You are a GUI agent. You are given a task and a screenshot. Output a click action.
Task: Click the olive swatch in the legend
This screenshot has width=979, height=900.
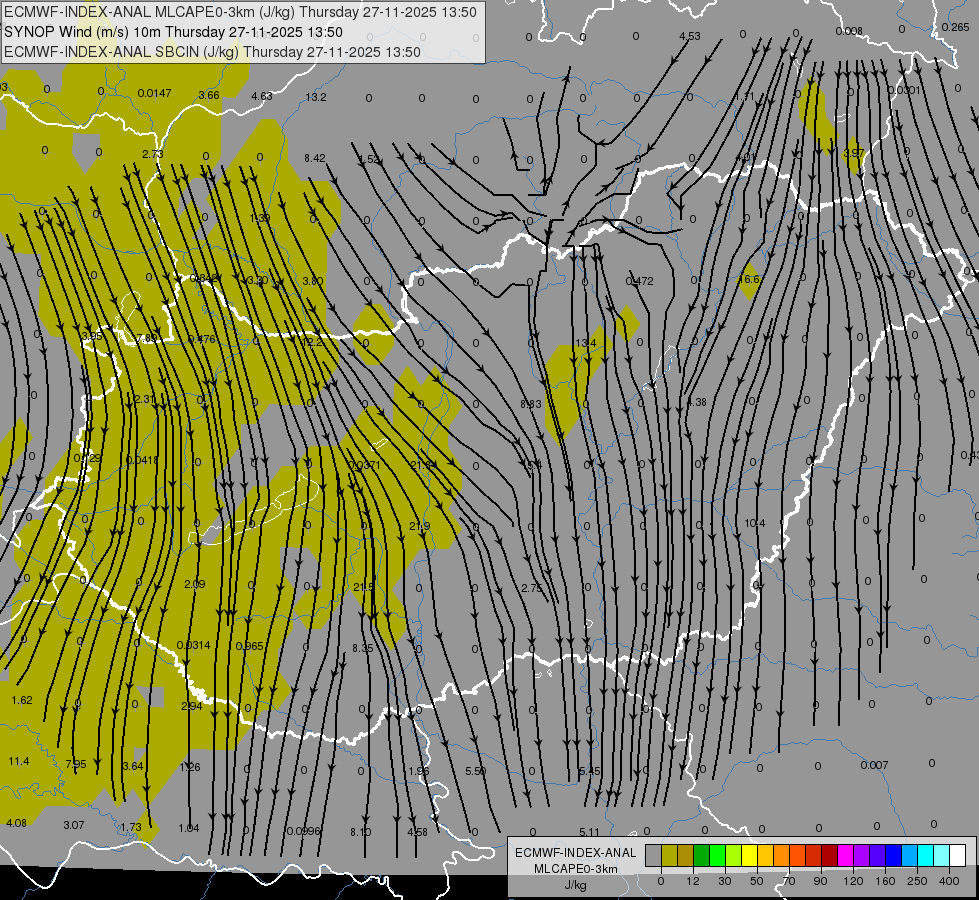(x=669, y=856)
